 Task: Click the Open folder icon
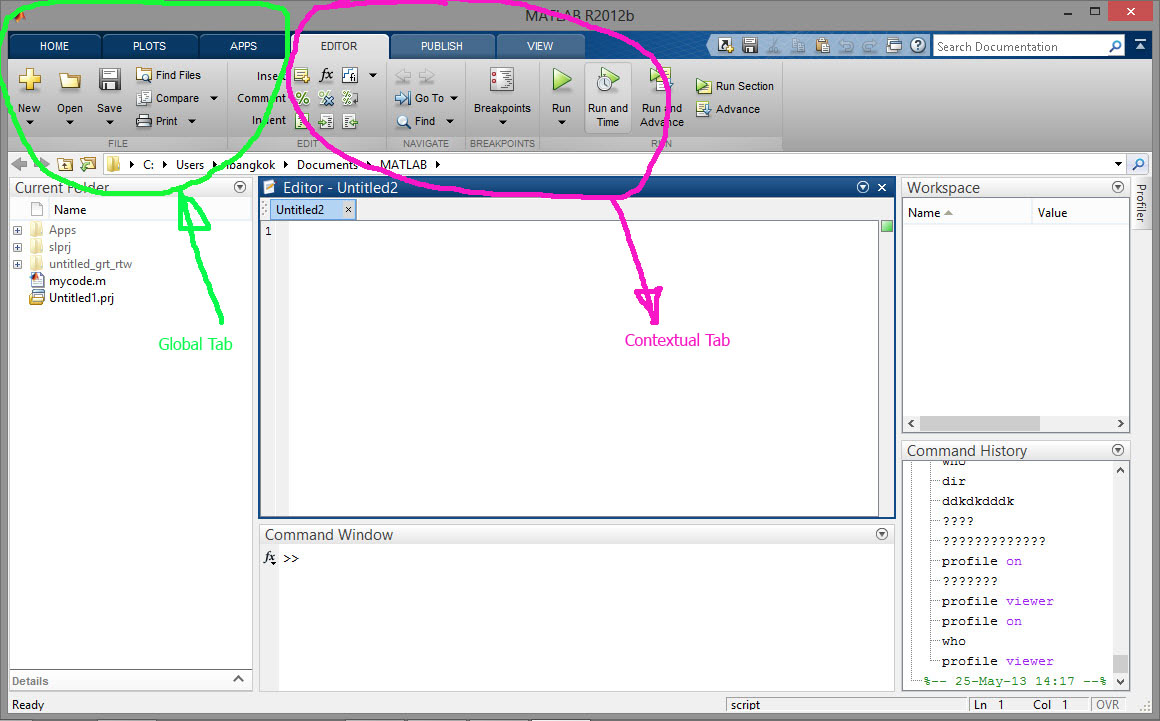[x=70, y=80]
